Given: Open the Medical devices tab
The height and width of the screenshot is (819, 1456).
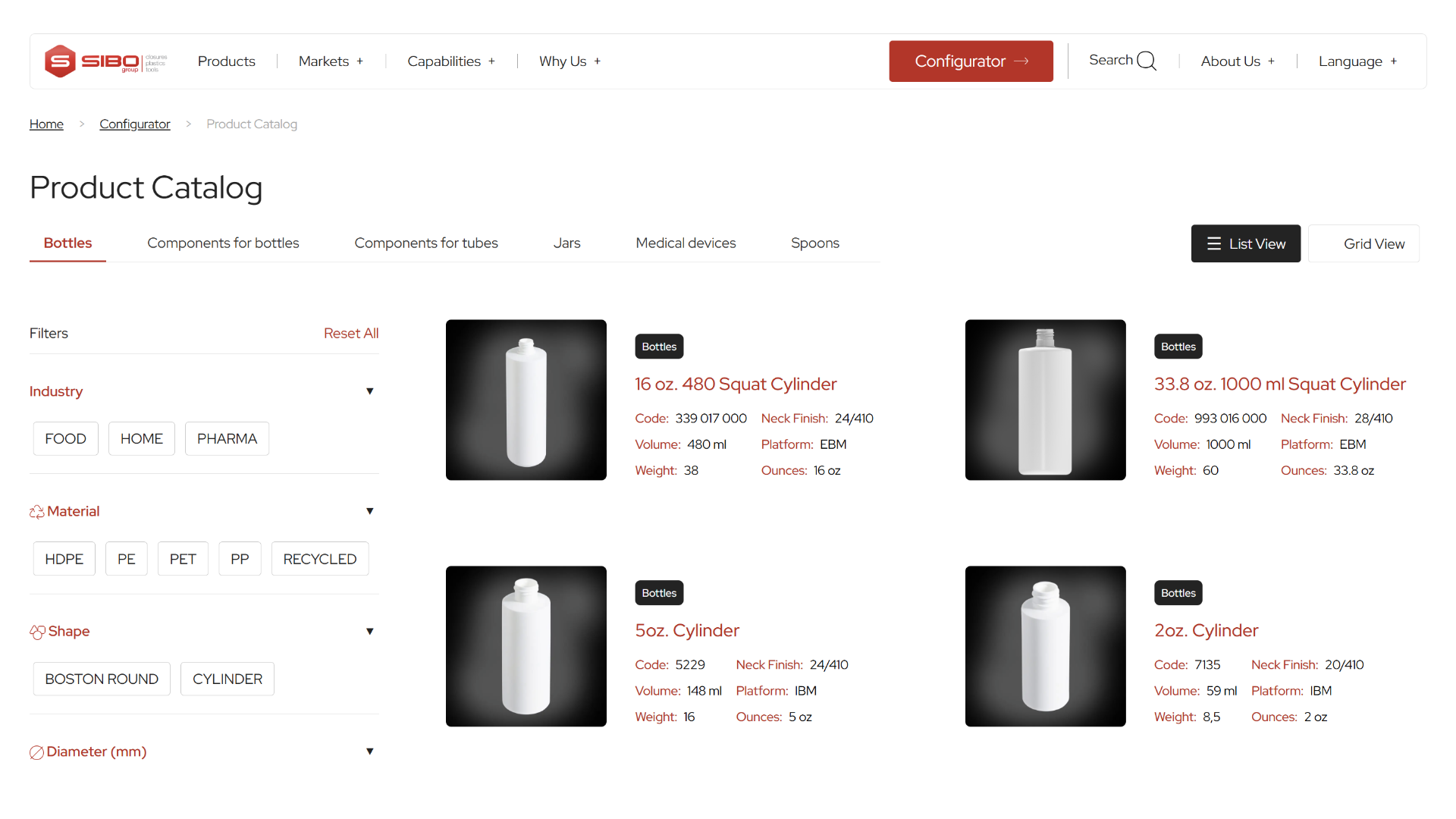Looking at the screenshot, I should 686,243.
